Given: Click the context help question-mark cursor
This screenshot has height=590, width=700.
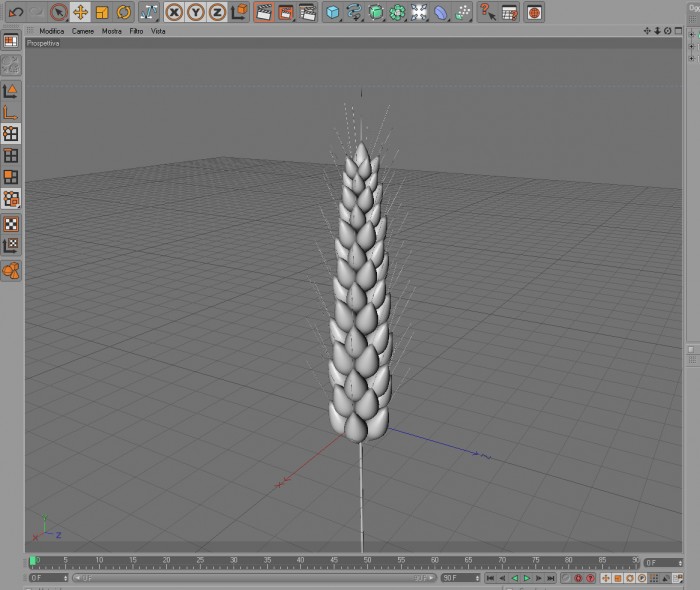Looking at the screenshot, I should [488, 12].
